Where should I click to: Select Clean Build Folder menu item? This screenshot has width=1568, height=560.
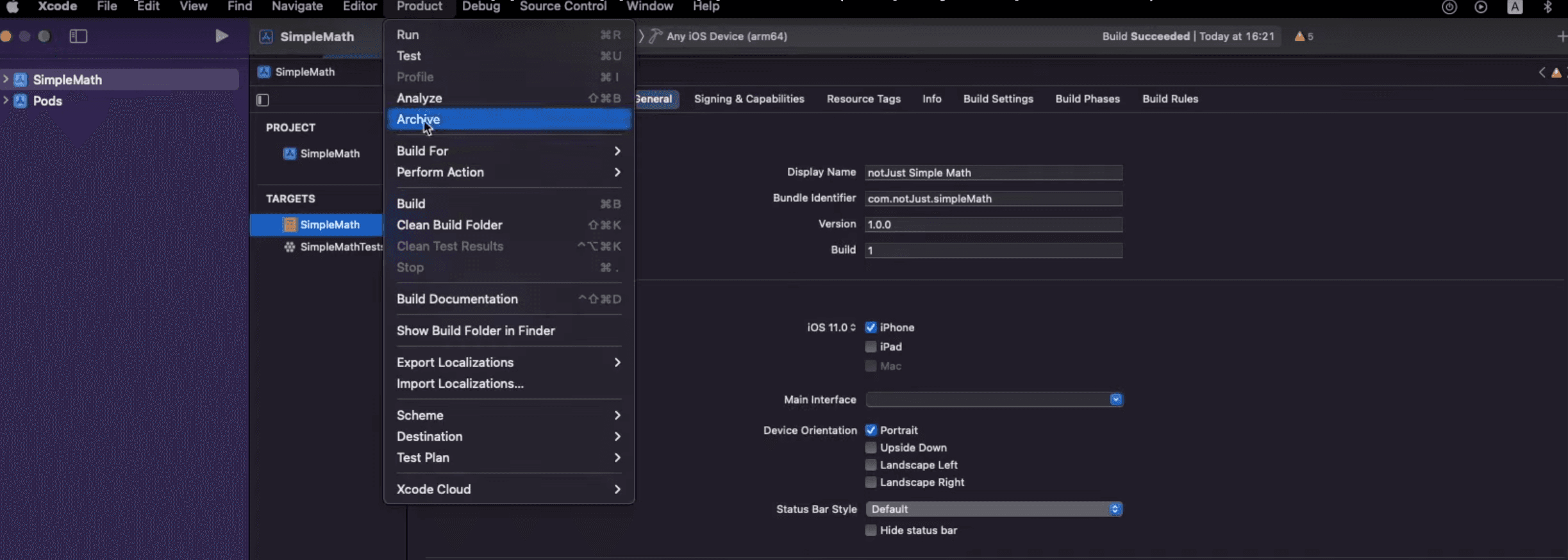click(449, 225)
